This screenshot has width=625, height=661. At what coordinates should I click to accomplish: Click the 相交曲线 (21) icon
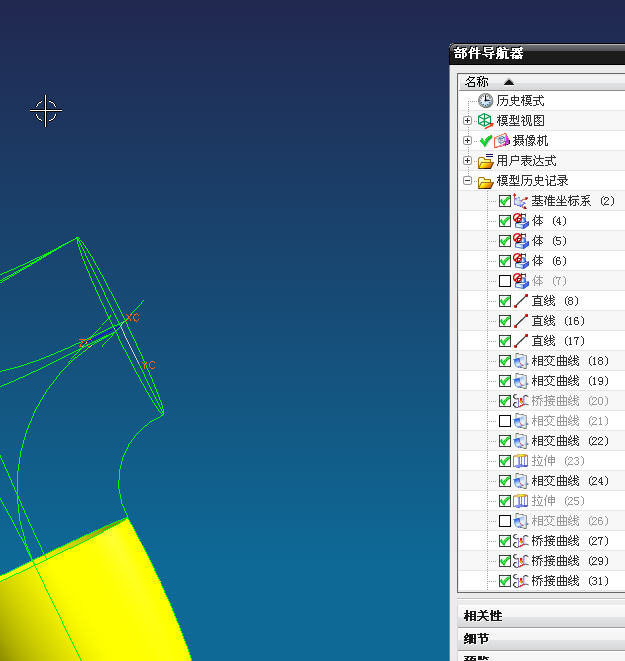coord(520,421)
